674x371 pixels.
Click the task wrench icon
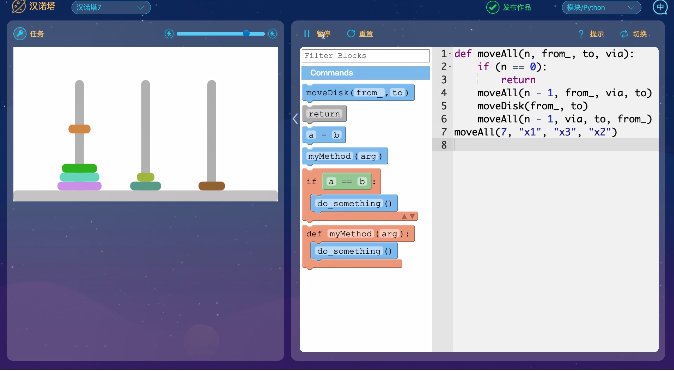(20, 34)
